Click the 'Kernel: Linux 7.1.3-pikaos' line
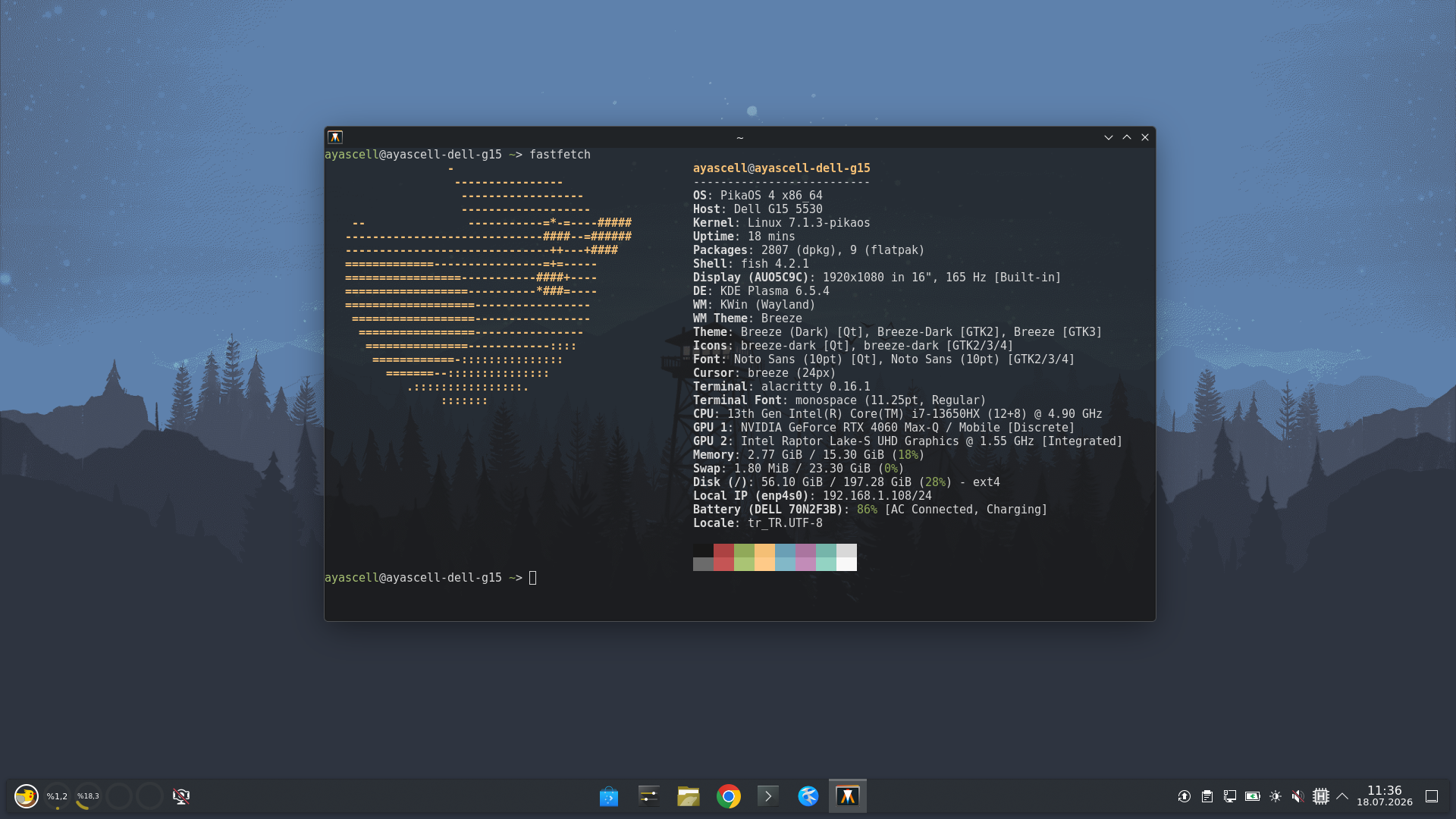The width and height of the screenshot is (1456, 819). tap(782, 223)
